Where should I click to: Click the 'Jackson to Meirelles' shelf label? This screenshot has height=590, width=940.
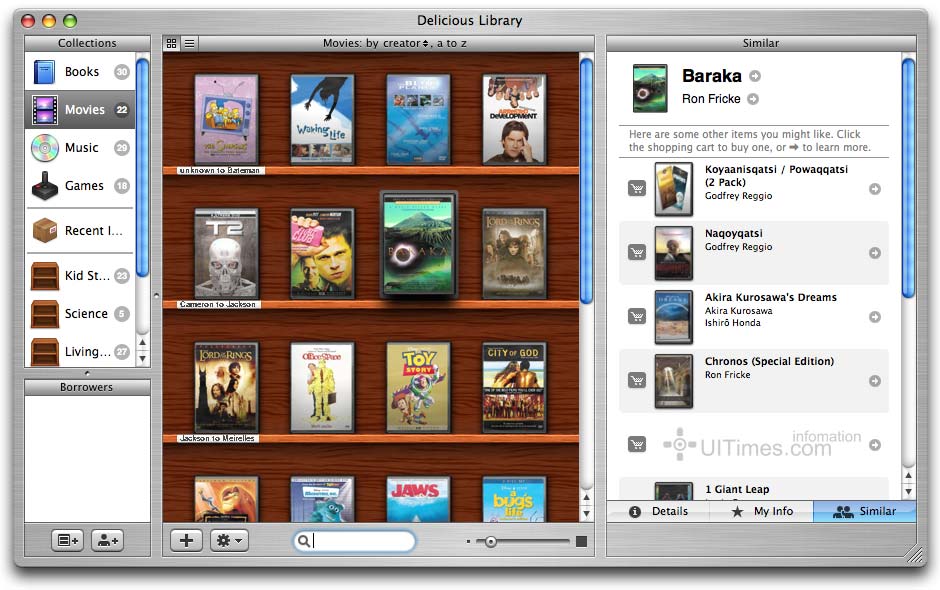click(217, 438)
